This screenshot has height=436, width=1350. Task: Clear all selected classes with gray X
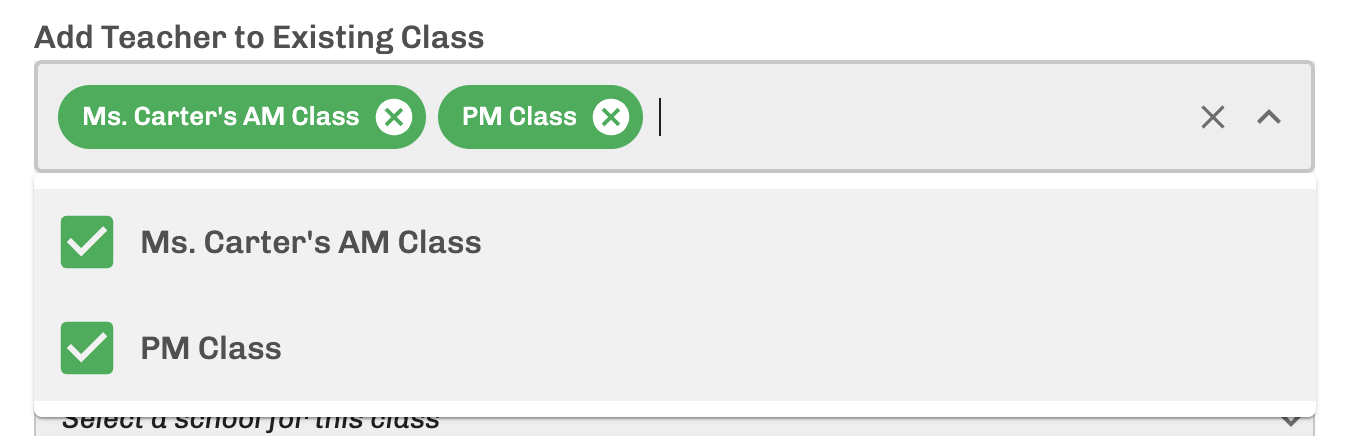1213,117
